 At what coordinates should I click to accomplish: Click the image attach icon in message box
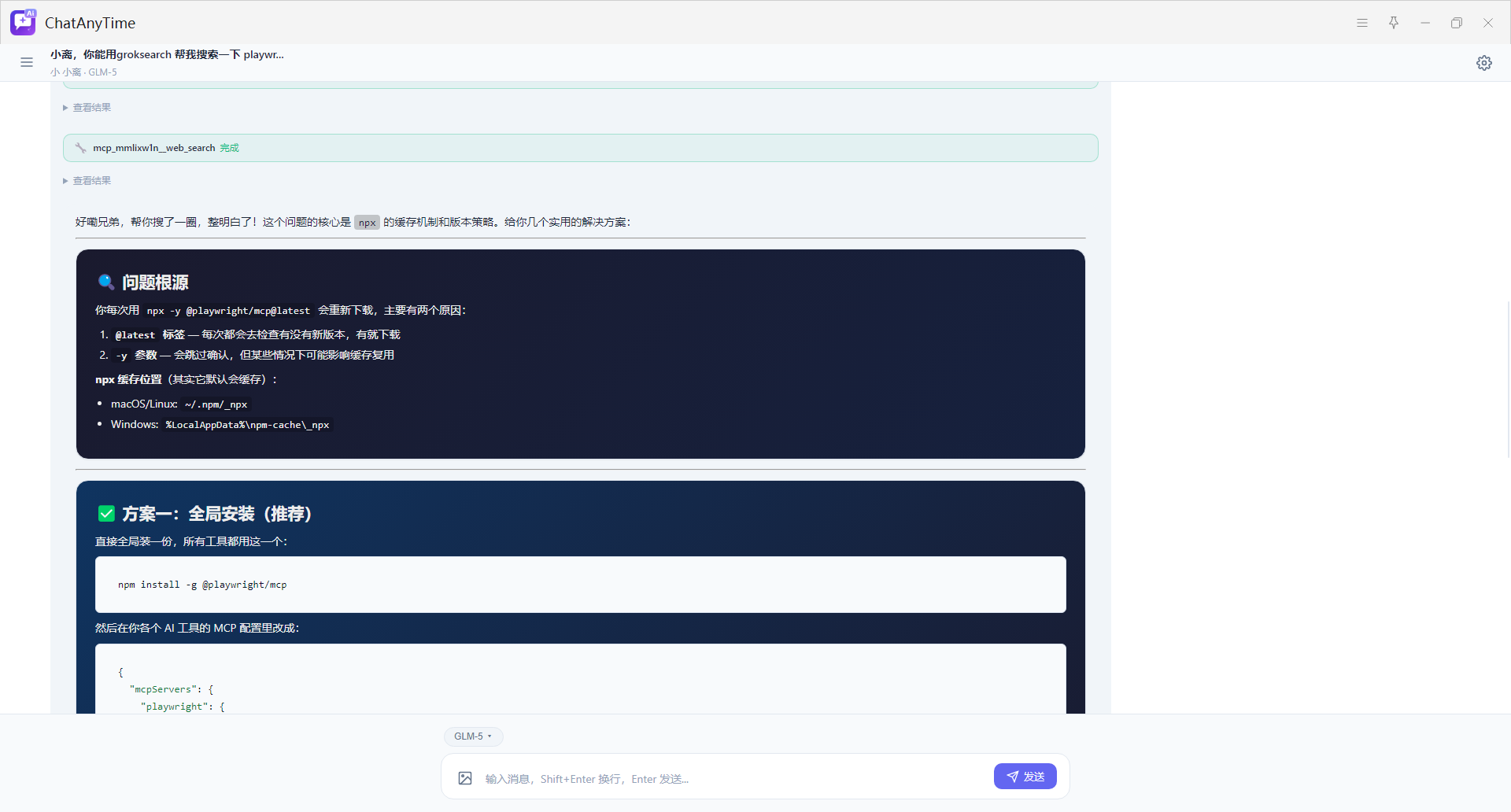pos(465,778)
